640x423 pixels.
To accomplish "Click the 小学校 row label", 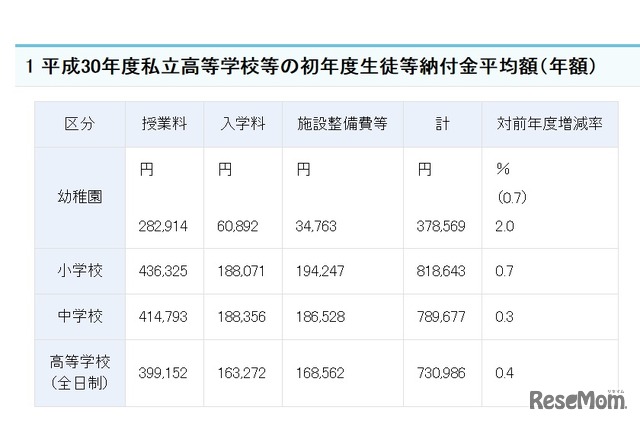I will pyautogui.click(x=80, y=271).
